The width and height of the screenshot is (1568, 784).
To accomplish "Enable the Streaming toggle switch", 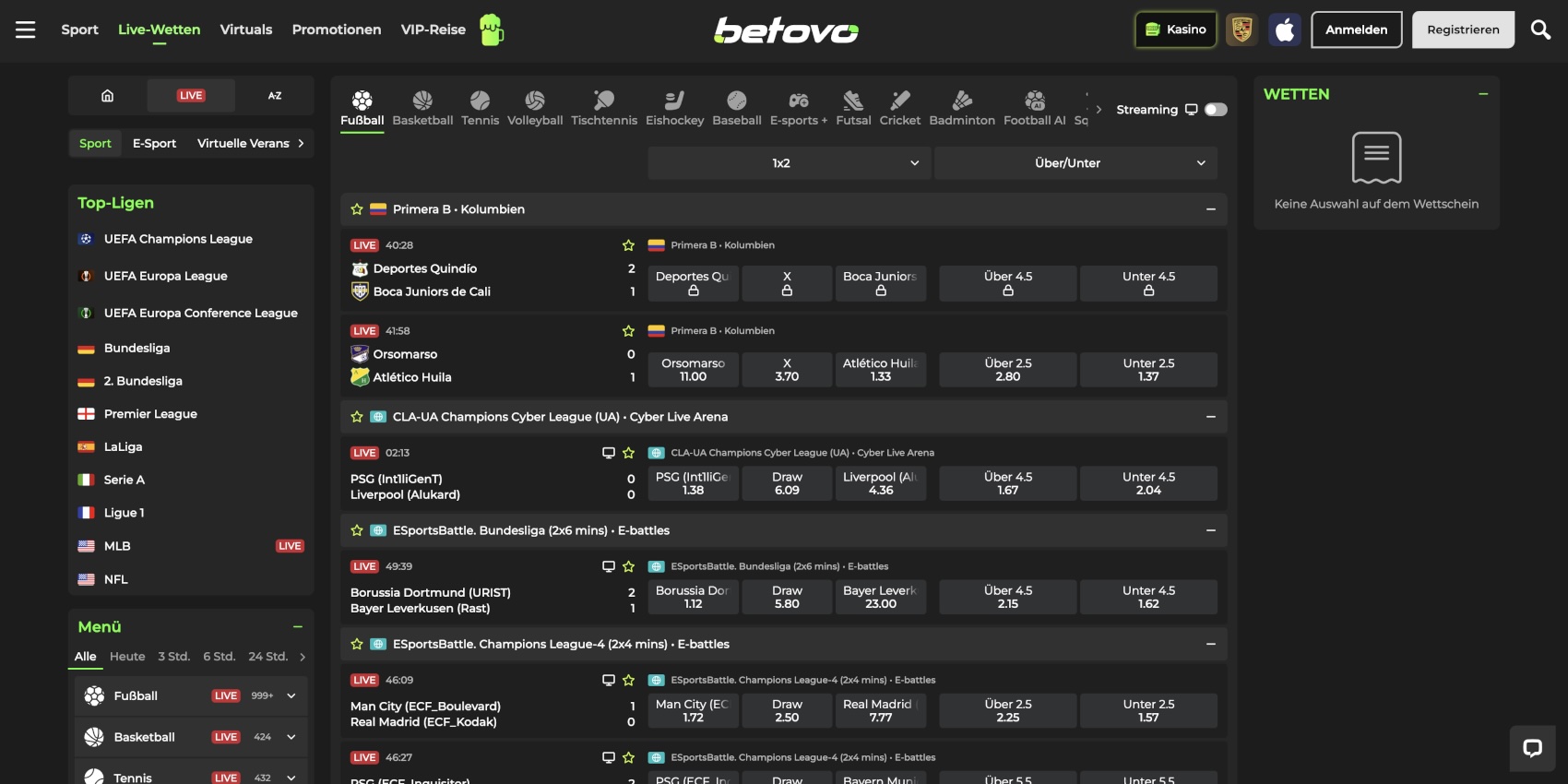I will 1216,110.
